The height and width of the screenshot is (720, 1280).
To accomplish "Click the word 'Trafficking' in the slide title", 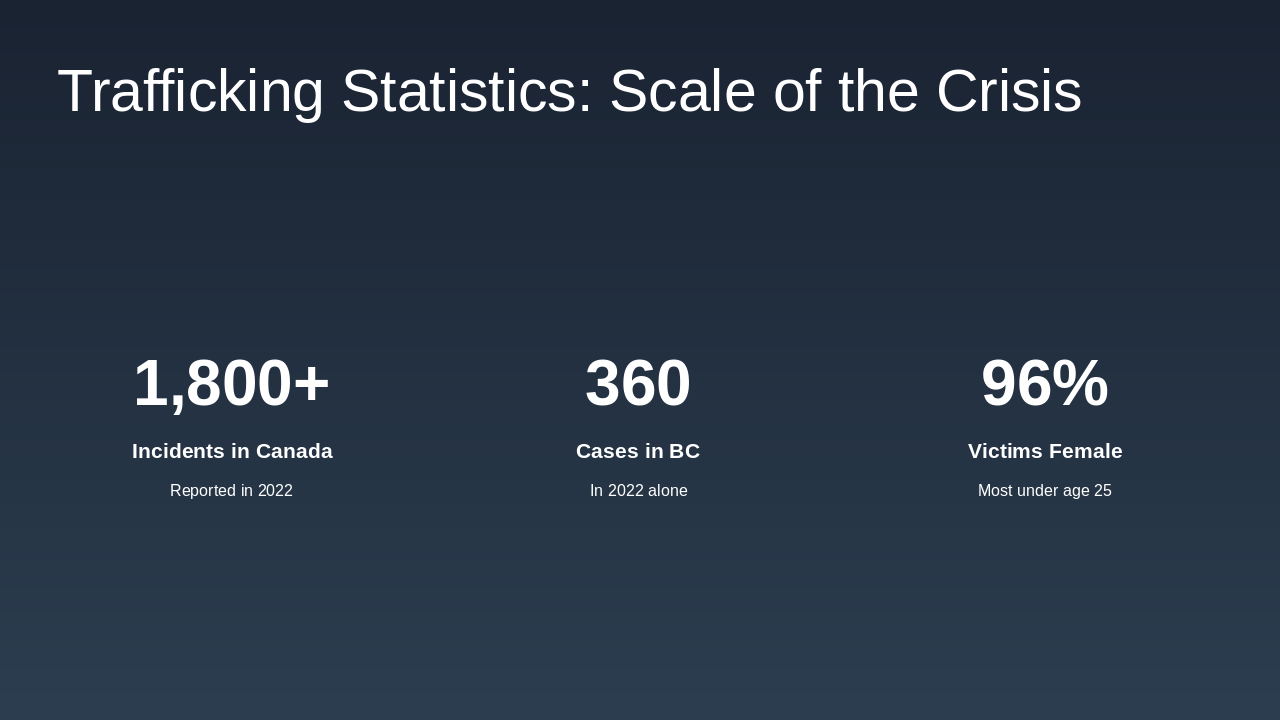I will click(190, 91).
